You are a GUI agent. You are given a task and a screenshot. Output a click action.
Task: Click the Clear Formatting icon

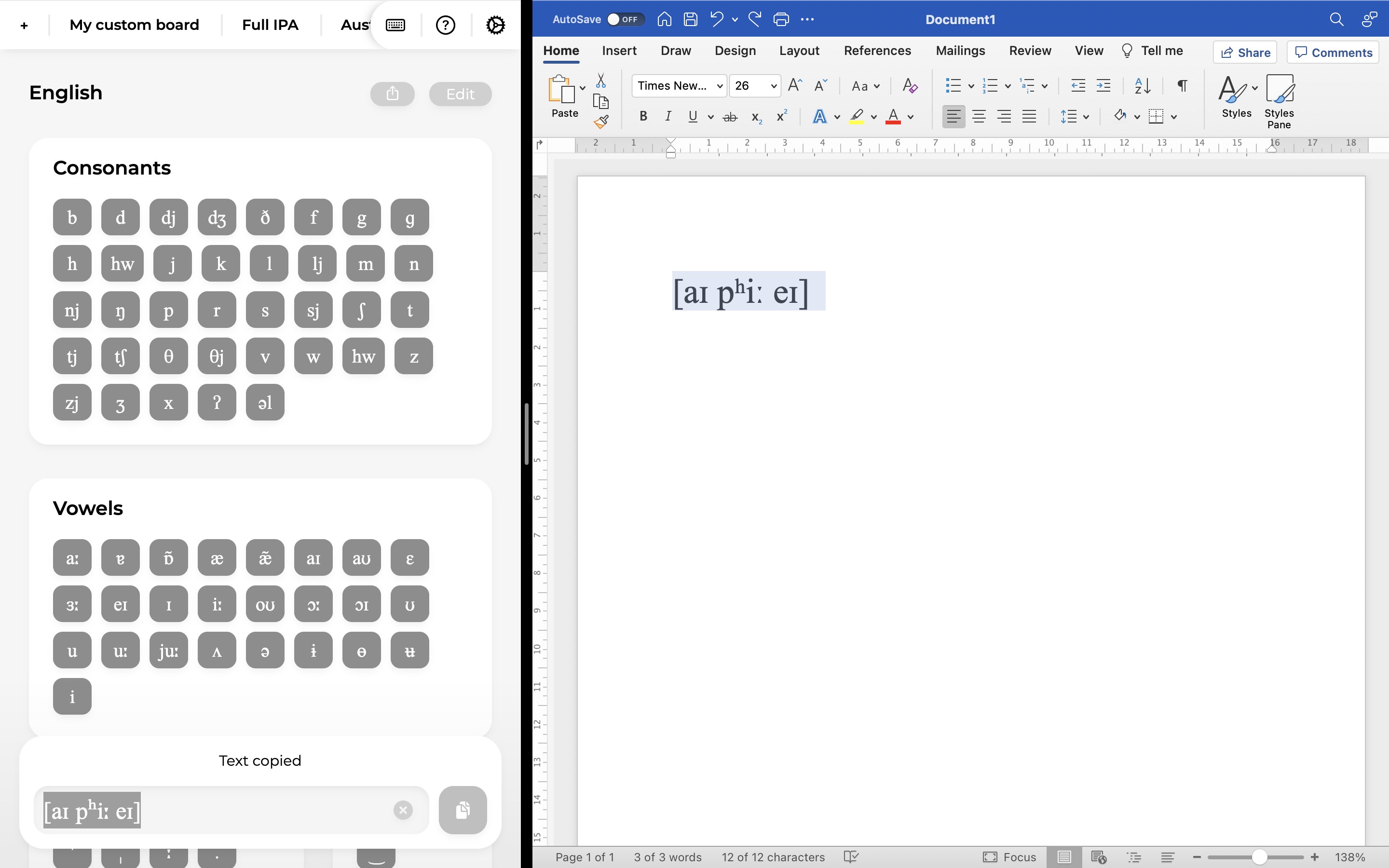click(910, 86)
